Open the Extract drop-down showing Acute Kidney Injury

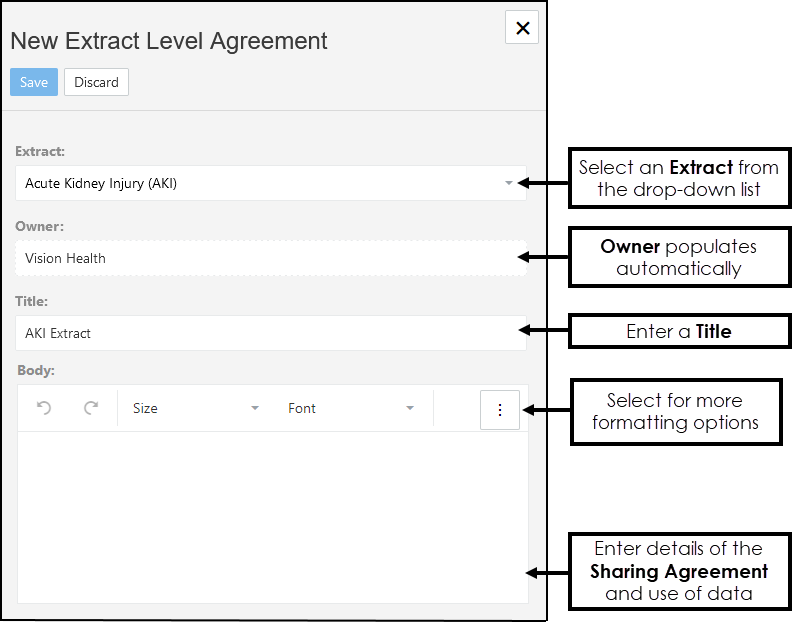[260, 183]
